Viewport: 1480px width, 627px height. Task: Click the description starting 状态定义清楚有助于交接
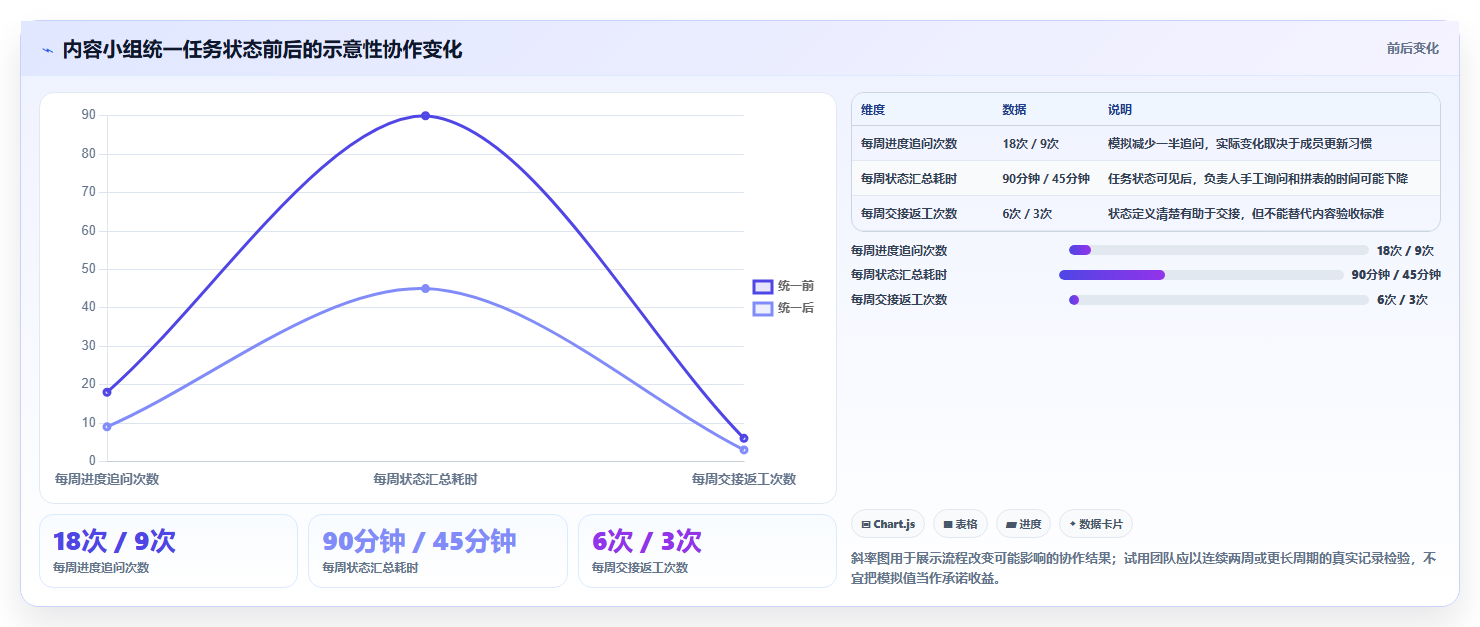click(1246, 214)
